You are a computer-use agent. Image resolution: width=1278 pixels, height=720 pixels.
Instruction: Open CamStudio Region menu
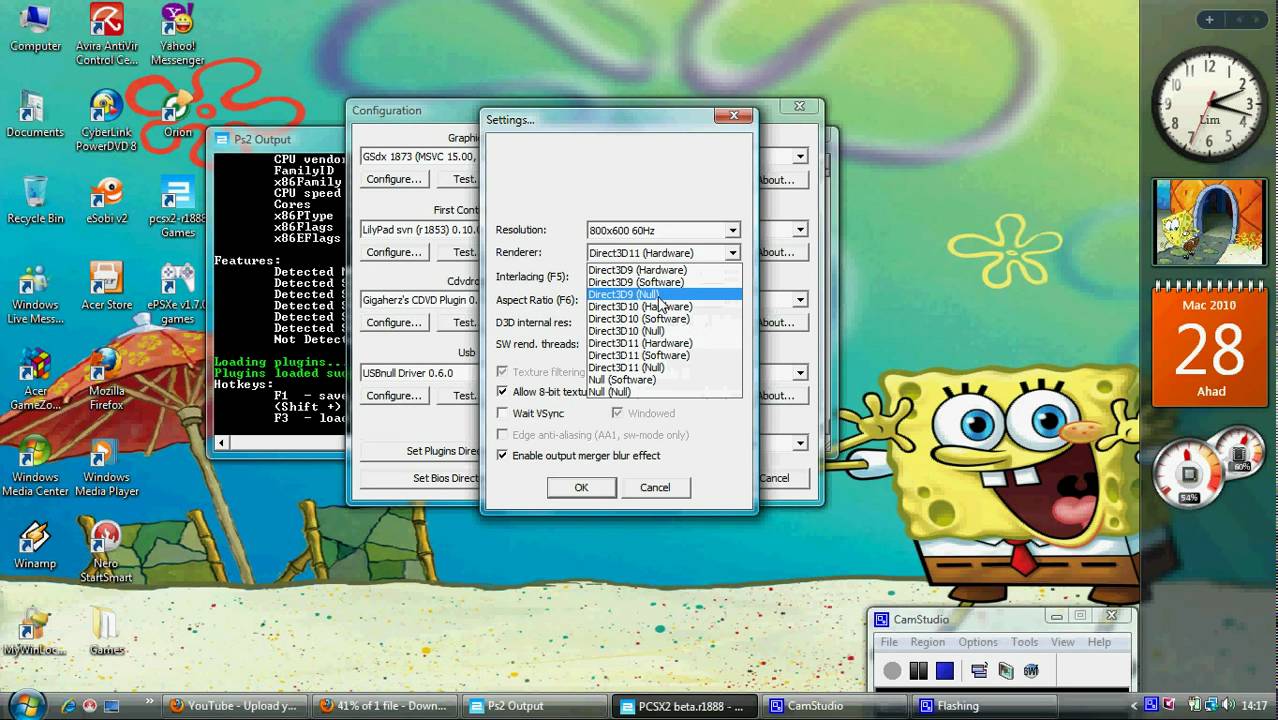927,642
